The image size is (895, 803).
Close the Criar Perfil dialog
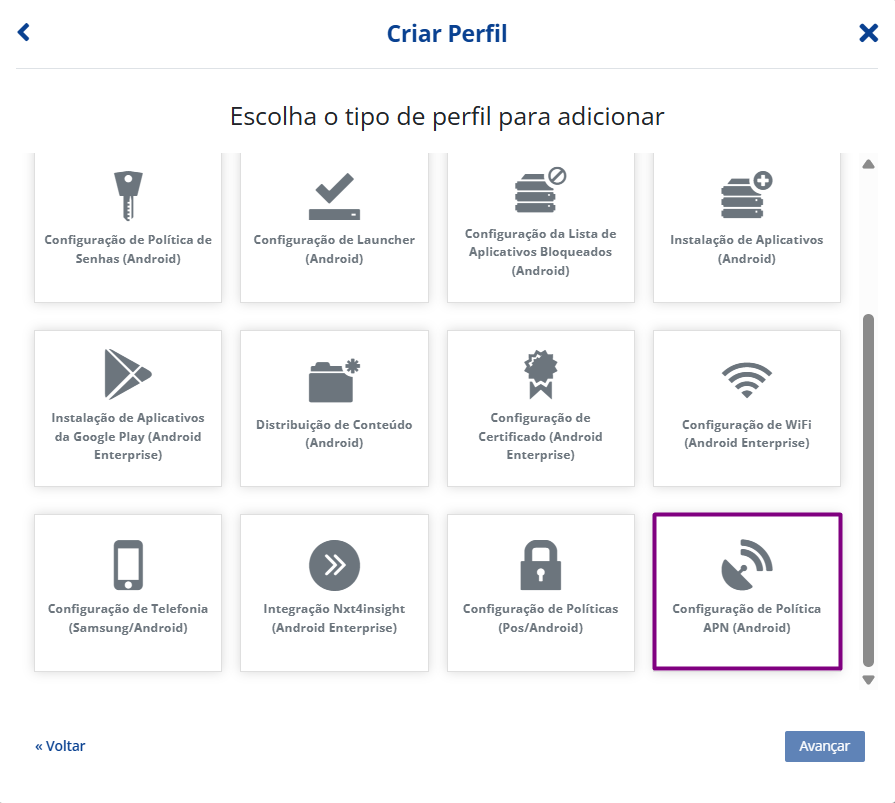pyautogui.click(x=868, y=33)
